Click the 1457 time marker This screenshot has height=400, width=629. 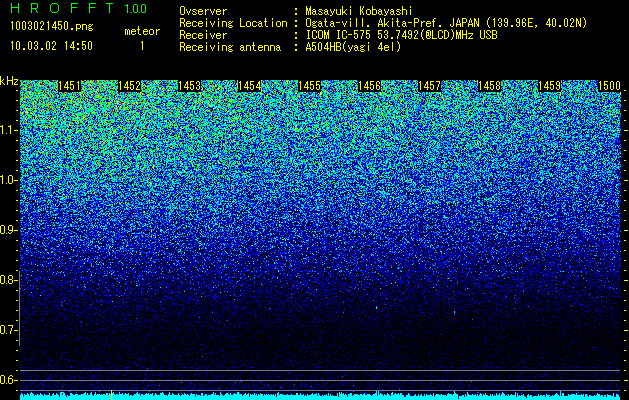[429, 86]
